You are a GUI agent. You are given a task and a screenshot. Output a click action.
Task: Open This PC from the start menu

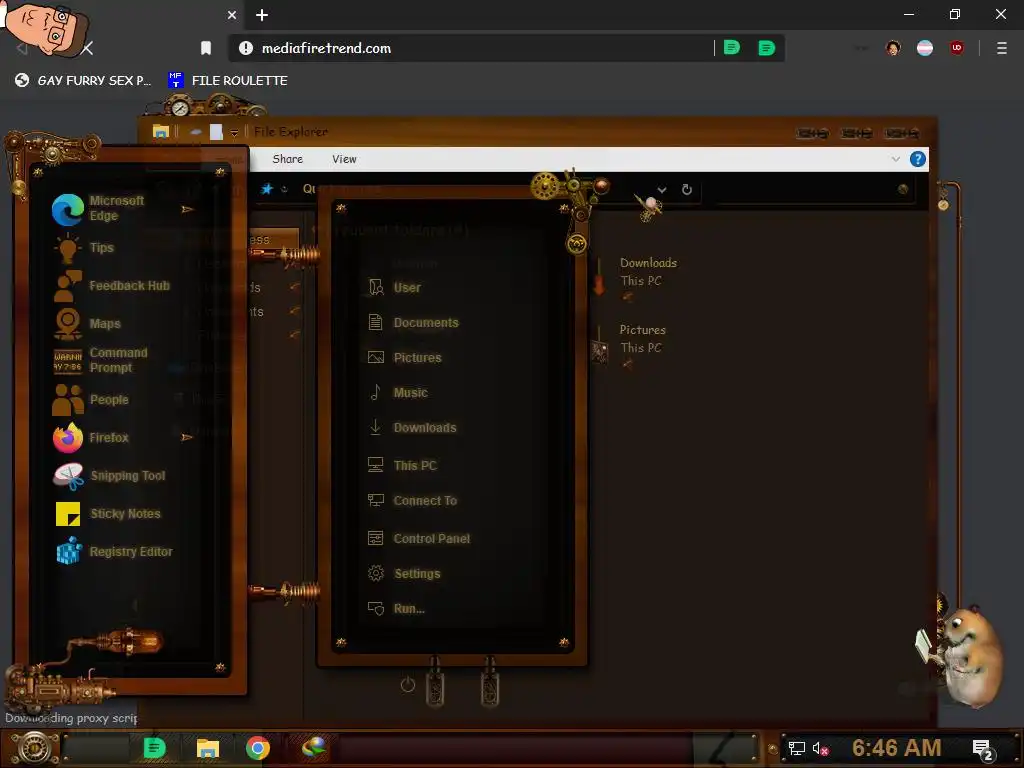tap(402, 466)
